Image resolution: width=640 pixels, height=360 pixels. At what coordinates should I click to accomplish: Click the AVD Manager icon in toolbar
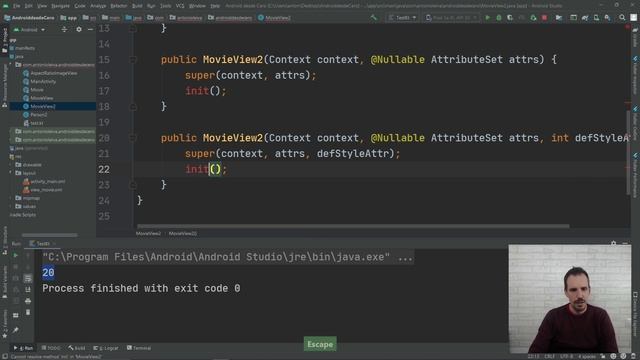click(596, 18)
